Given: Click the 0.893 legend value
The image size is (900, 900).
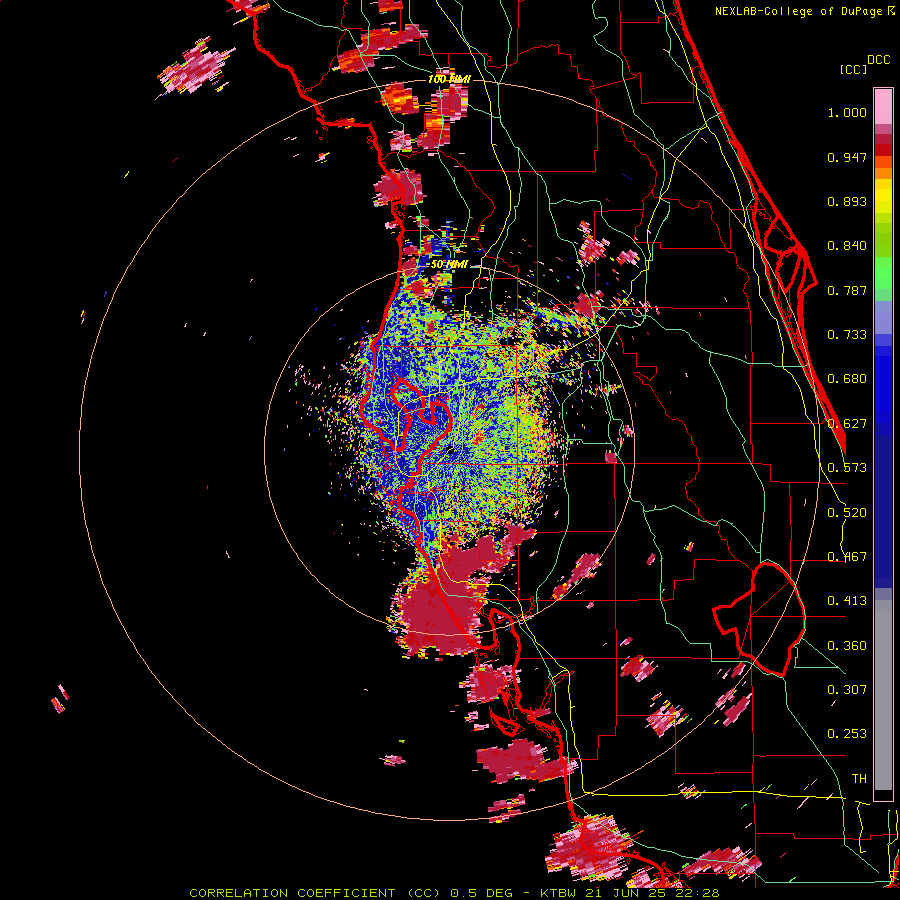Looking at the screenshot, I should pyautogui.click(x=847, y=201).
